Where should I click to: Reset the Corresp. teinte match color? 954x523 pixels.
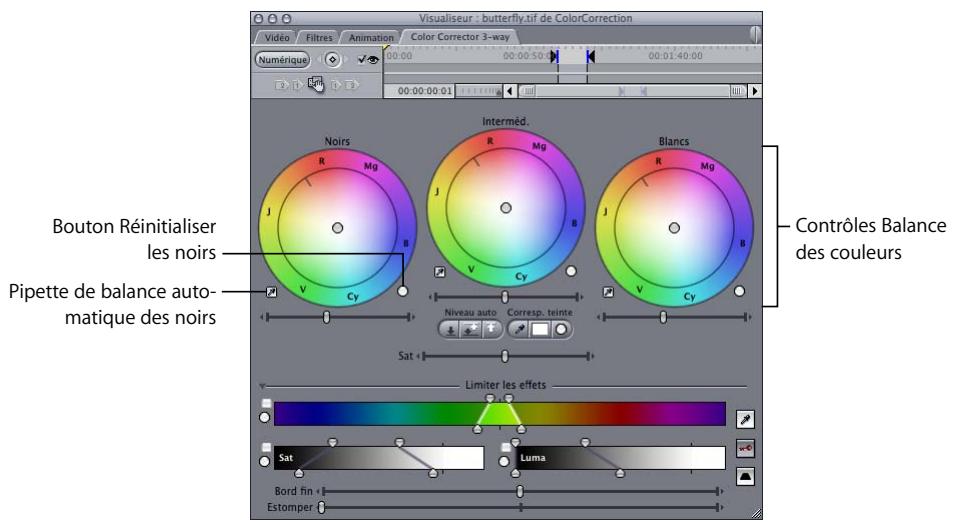[561, 330]
